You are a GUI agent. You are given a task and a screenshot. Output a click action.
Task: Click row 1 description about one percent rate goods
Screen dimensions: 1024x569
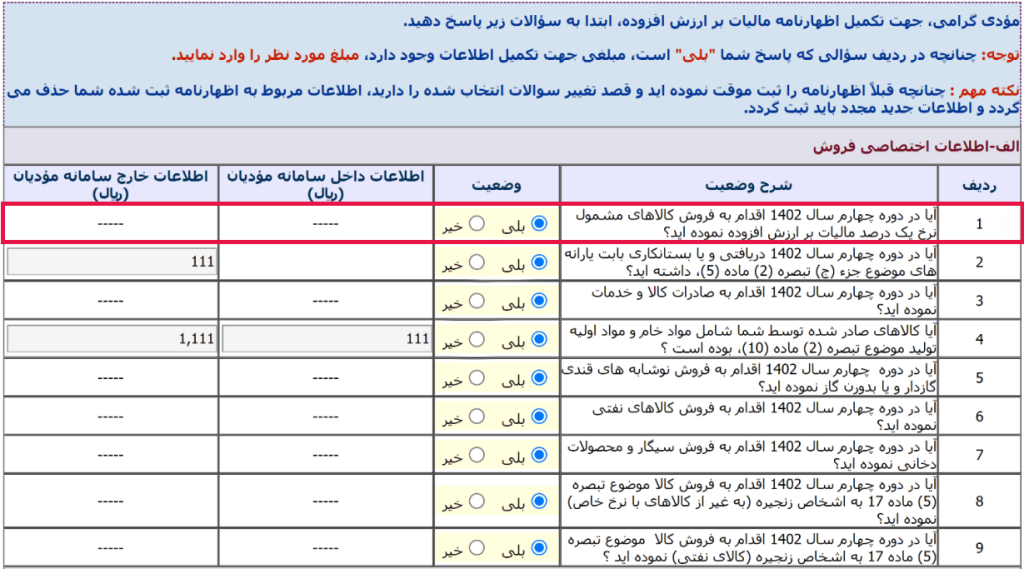click(x=756, y=223)
